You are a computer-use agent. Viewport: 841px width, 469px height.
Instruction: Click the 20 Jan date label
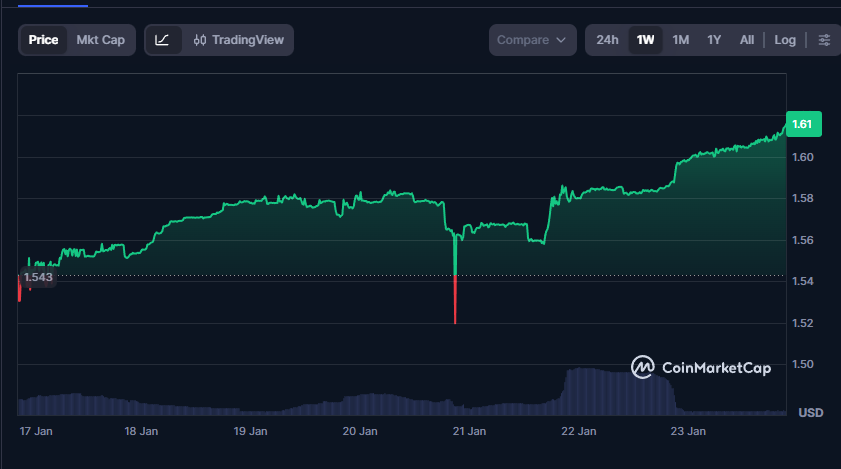coord(360,431)
